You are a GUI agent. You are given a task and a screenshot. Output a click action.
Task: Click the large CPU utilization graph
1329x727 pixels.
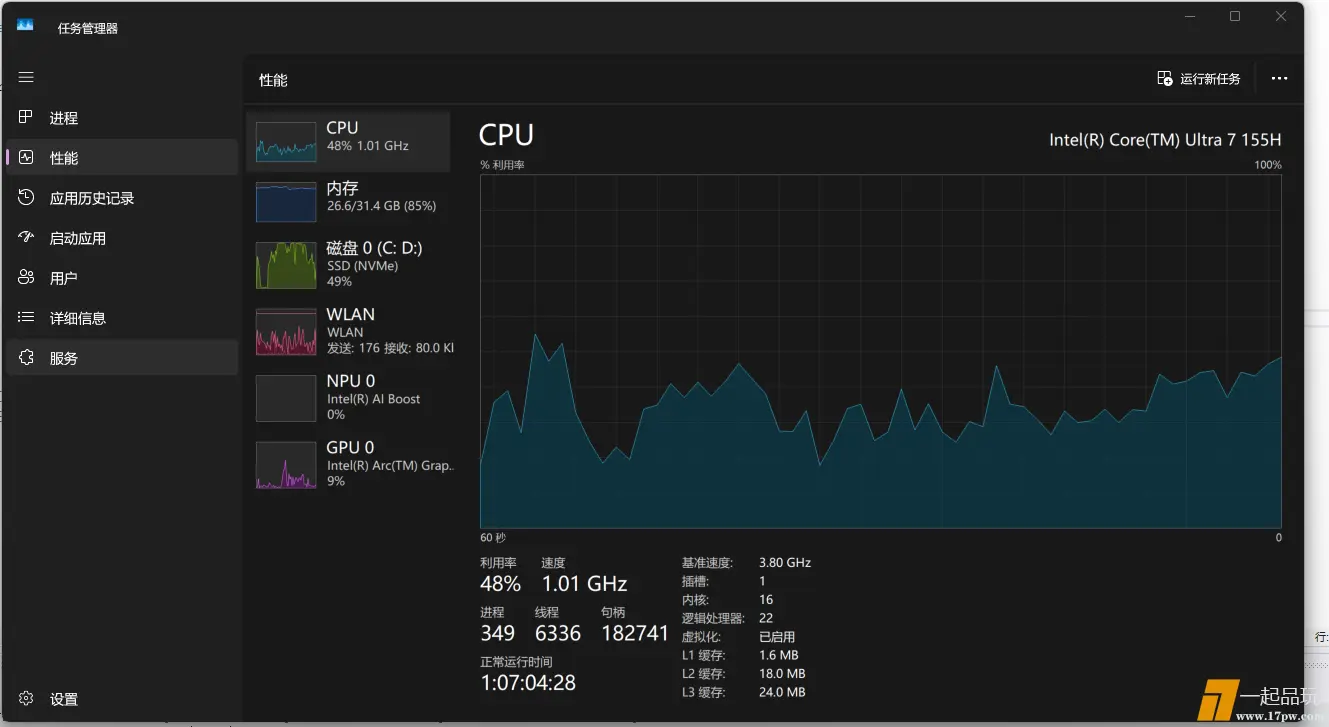880,351
